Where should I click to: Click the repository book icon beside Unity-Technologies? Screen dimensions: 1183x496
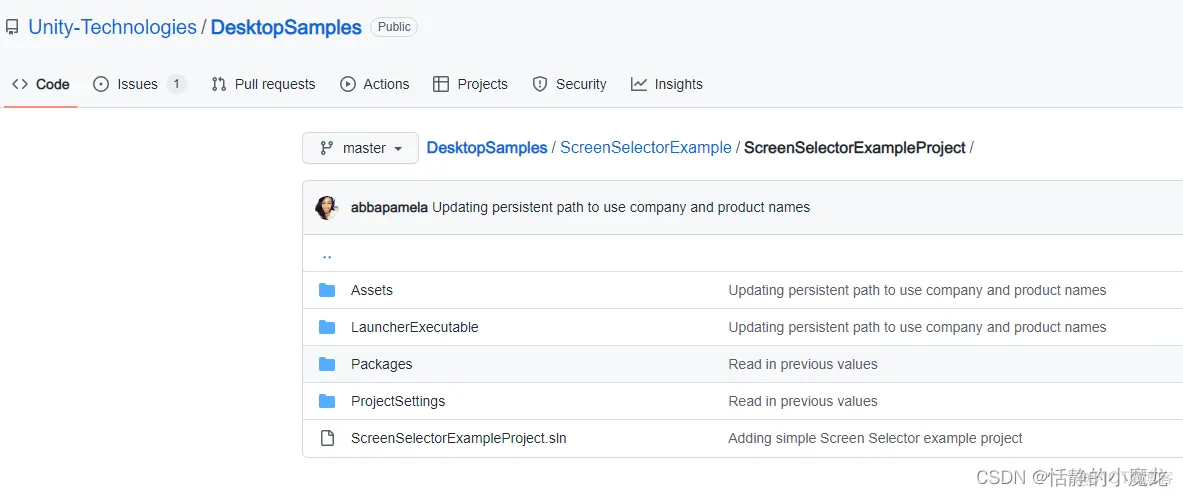click(12, 28)
